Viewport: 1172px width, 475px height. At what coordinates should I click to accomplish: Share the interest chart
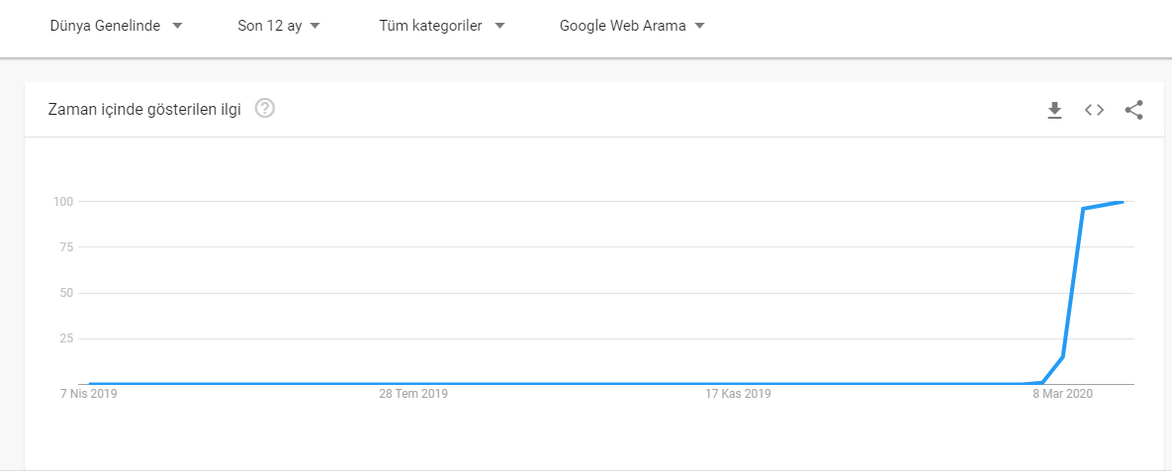click(x=1134, y=111)
